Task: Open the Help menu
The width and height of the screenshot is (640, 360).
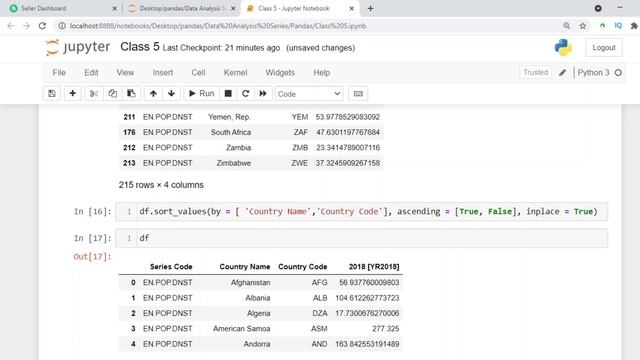Action: click(x=322, y=73)
